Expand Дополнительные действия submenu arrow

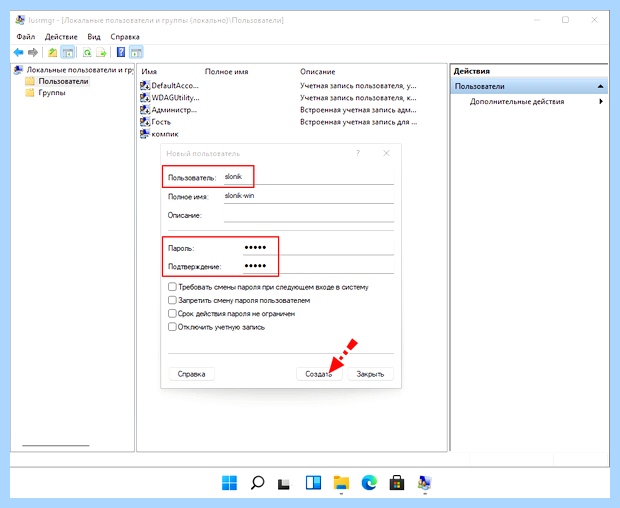tap(601, 102)
